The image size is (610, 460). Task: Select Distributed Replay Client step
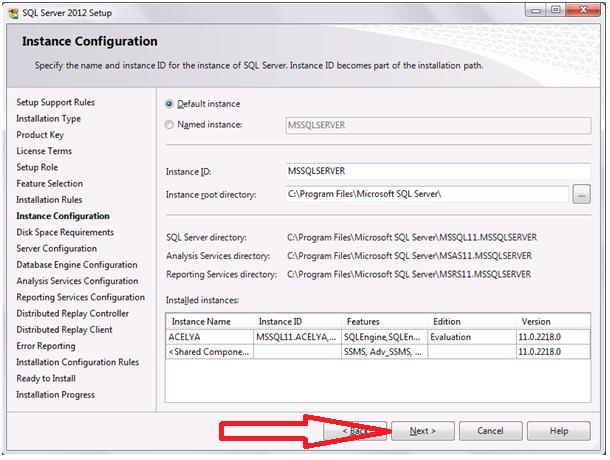tap(64, 330)
